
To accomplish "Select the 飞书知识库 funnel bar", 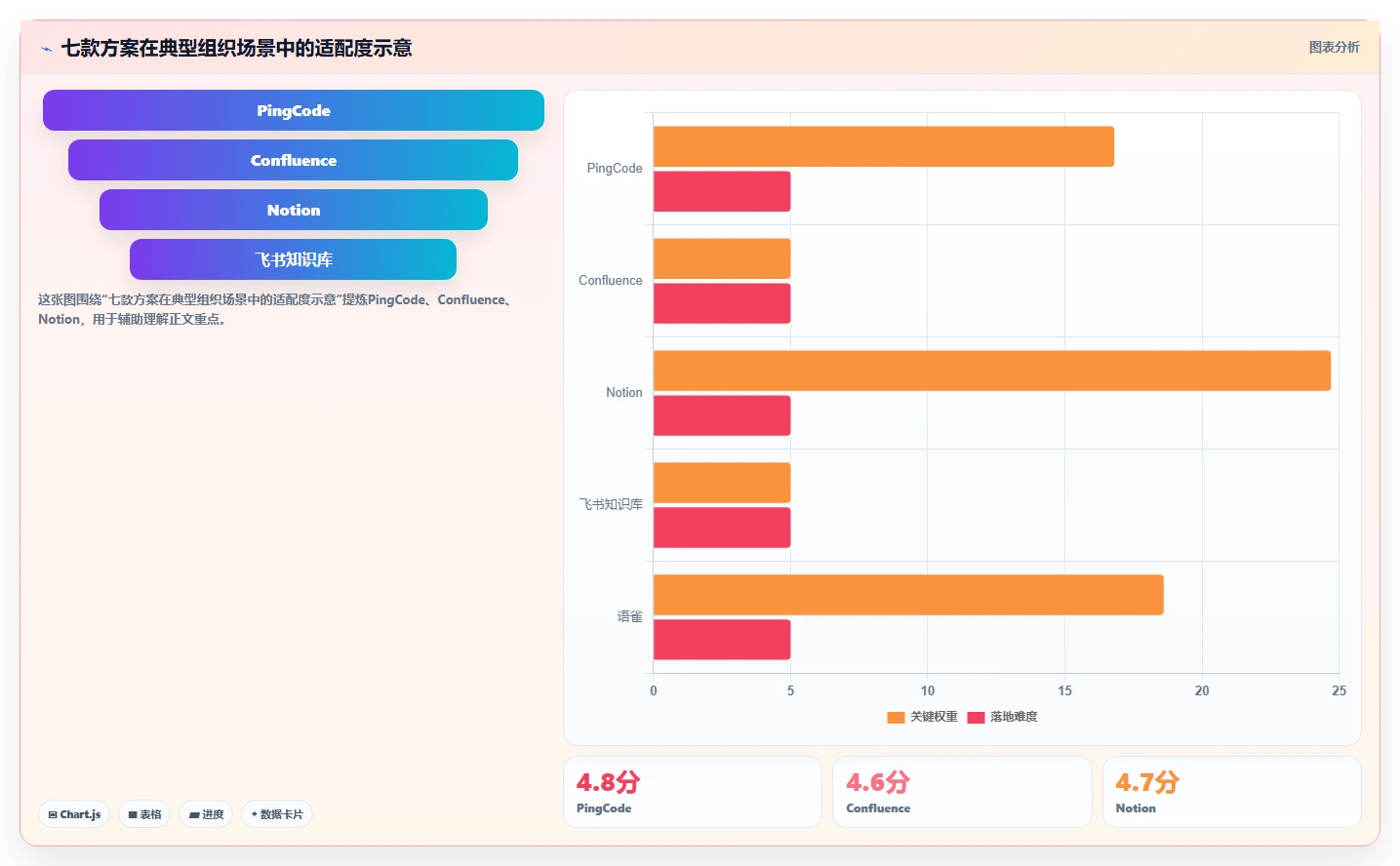I will [x=293, y=259].
